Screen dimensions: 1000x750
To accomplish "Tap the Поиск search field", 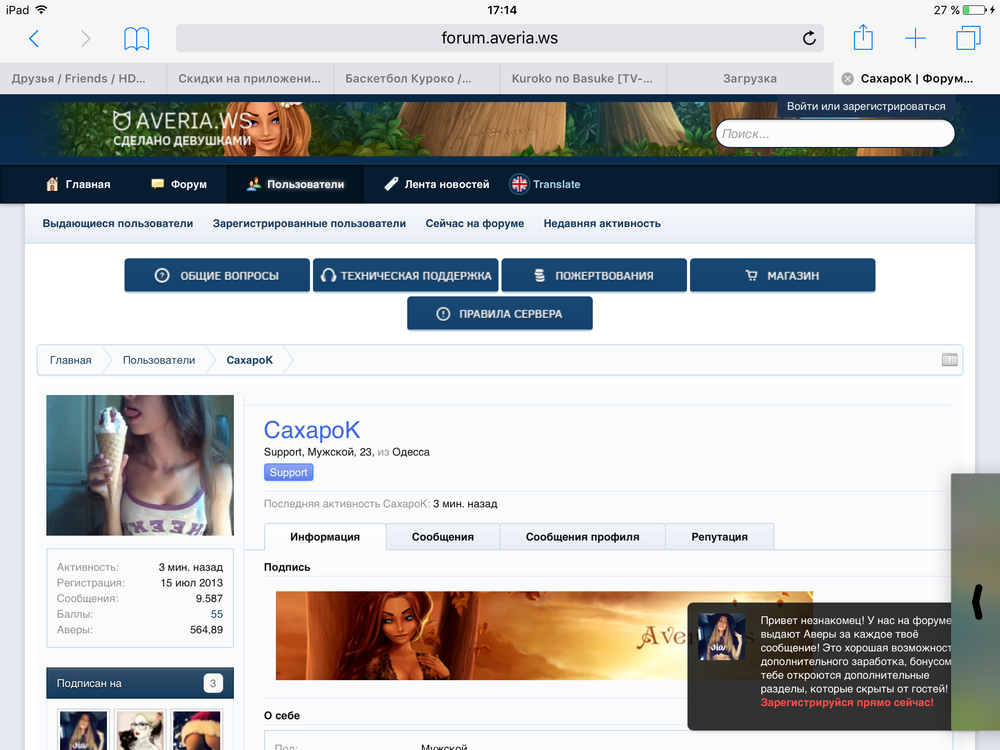I will 835,134.
